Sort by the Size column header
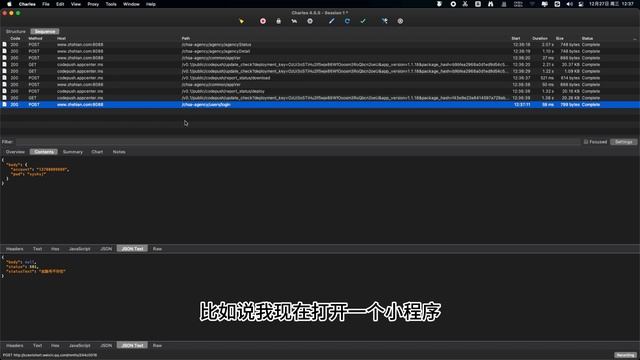 point(560,38)
